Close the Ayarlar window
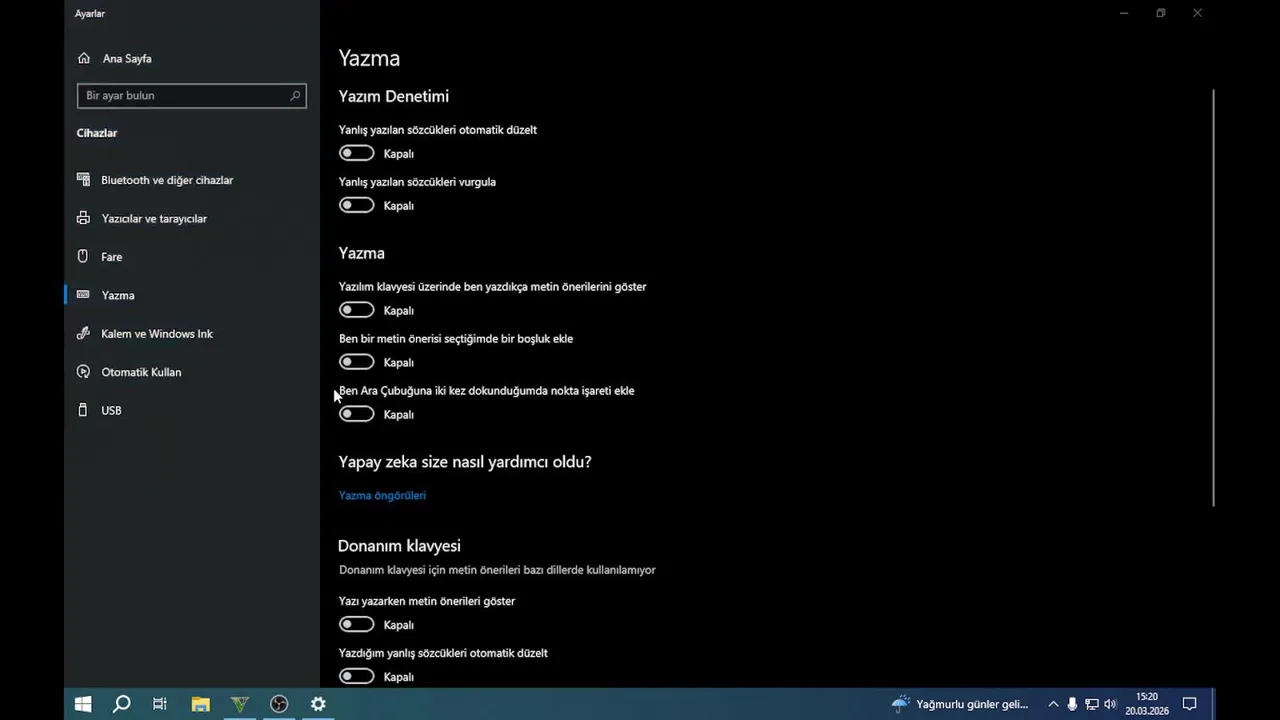The image size is (1280, 720). tap(1198, 13)
